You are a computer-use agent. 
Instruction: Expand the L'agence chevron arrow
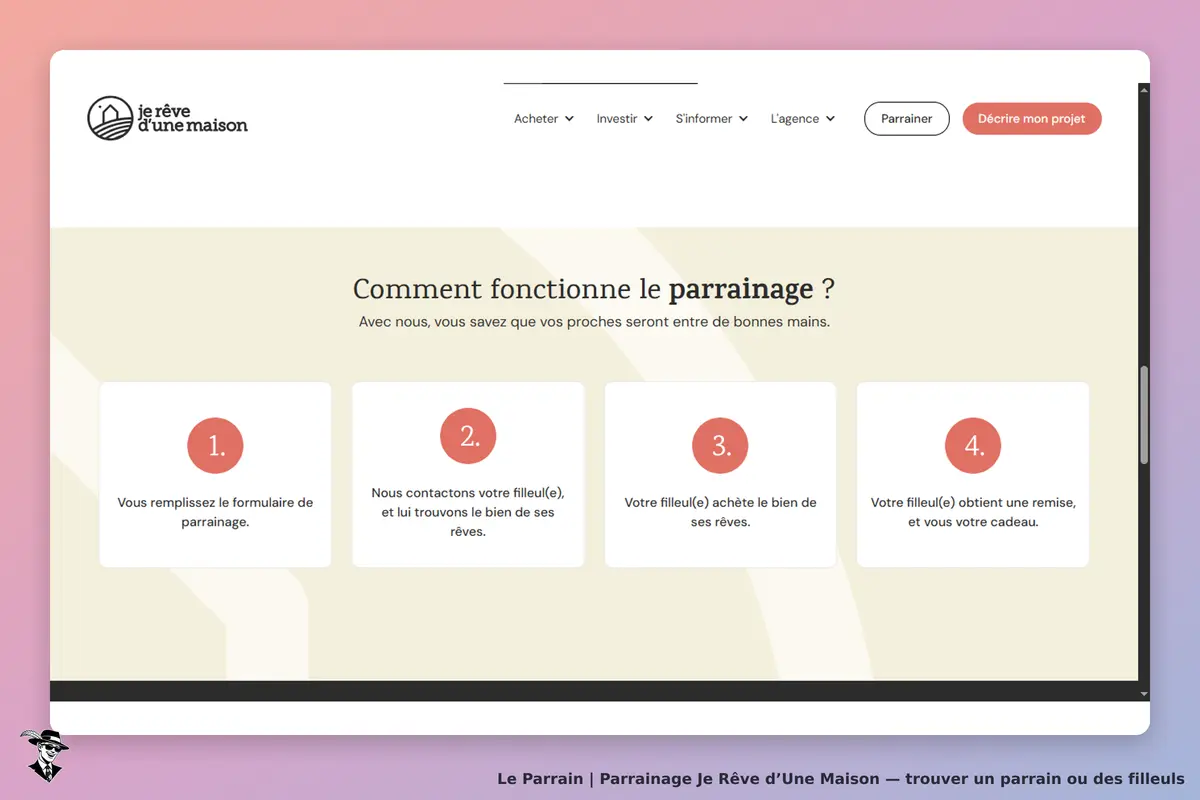830,118
